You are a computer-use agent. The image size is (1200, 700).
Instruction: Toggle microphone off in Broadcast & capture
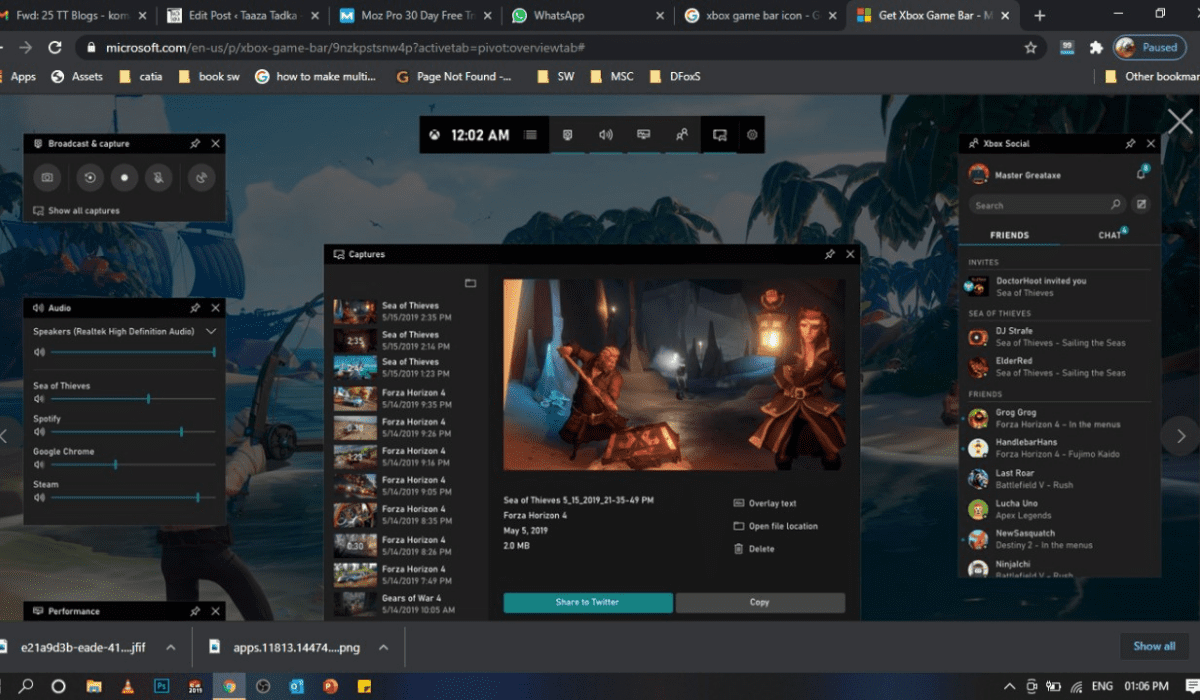(x=158, y=178)
